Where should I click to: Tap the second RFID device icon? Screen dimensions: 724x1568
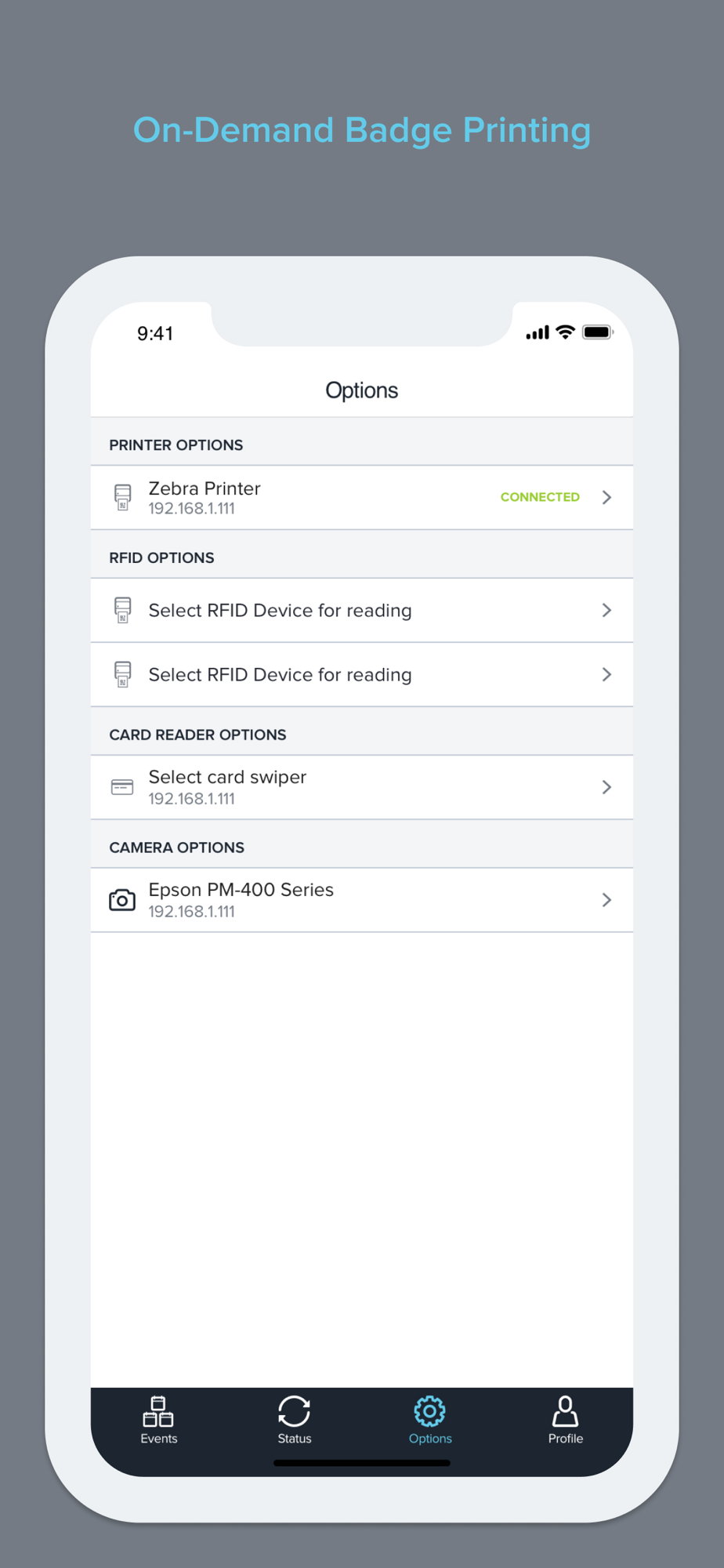click(x=122, y=675)
